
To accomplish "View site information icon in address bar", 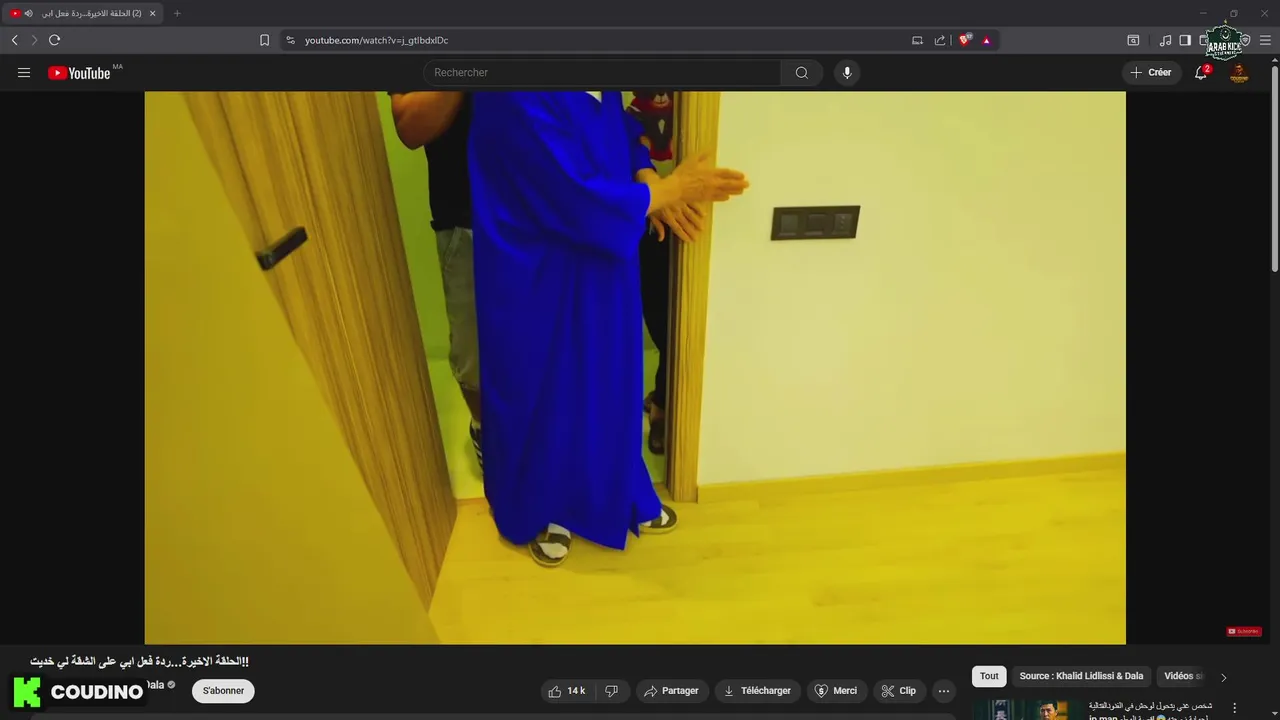I will (x=291, y=40).
